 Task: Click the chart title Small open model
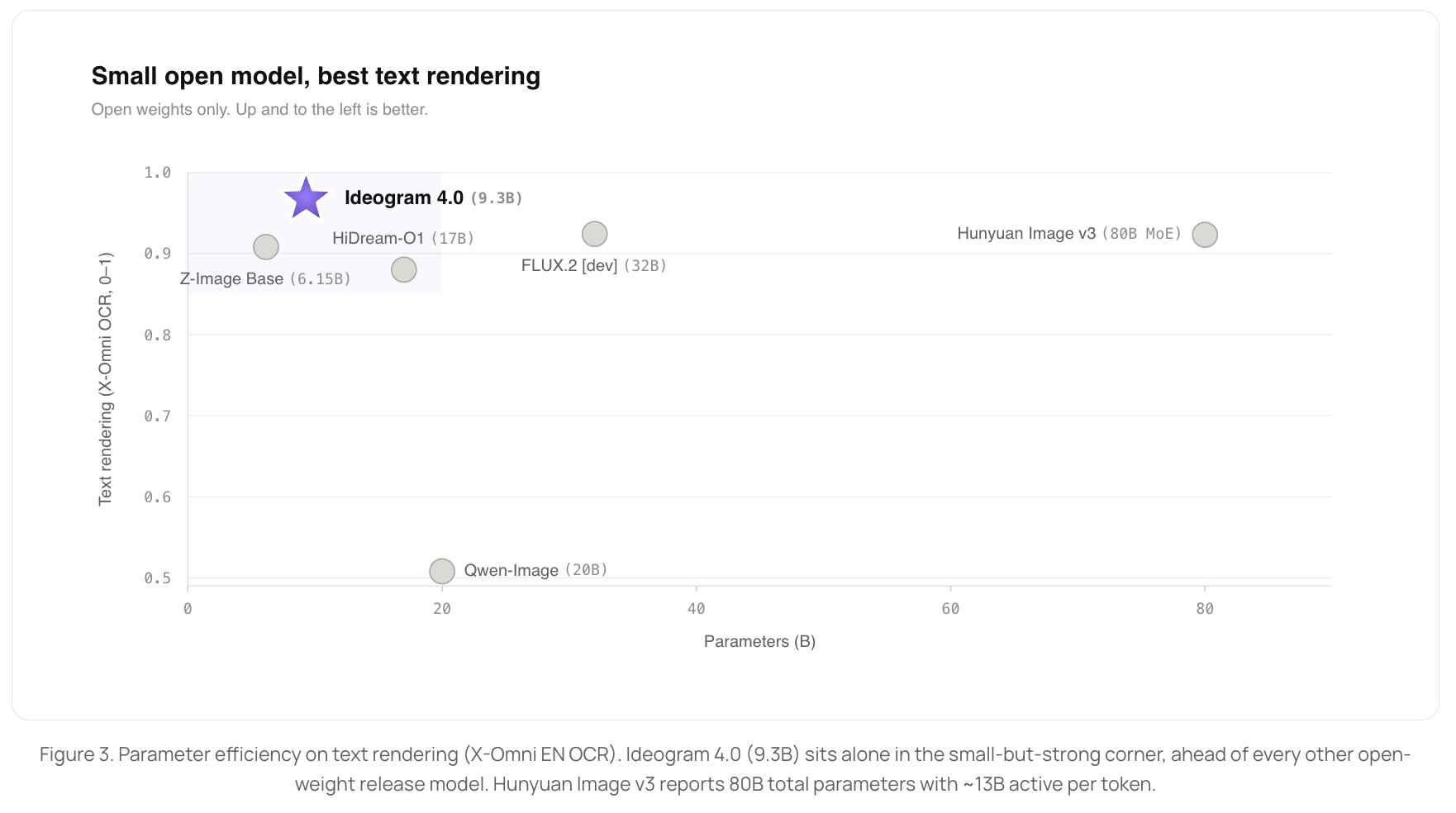[x=316, y=76]
